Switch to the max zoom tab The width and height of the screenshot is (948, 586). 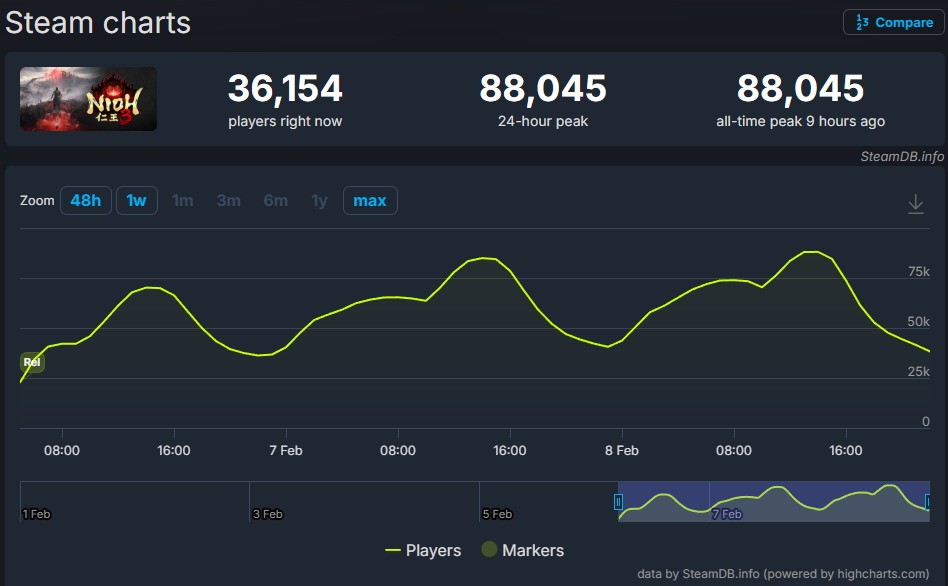click(x=370, y=200)
